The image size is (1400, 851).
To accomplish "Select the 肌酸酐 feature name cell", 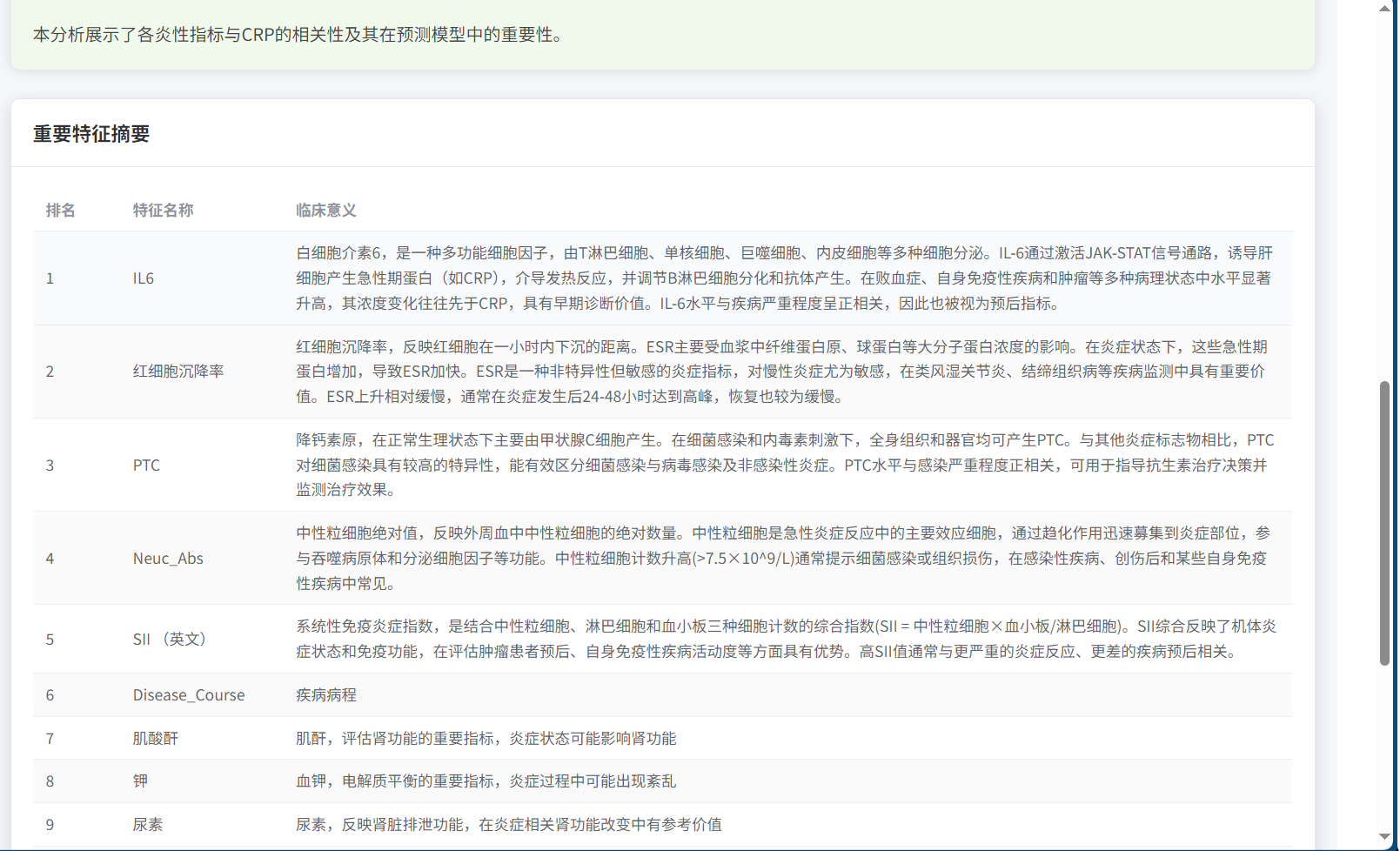I will (x=156, y=739).
